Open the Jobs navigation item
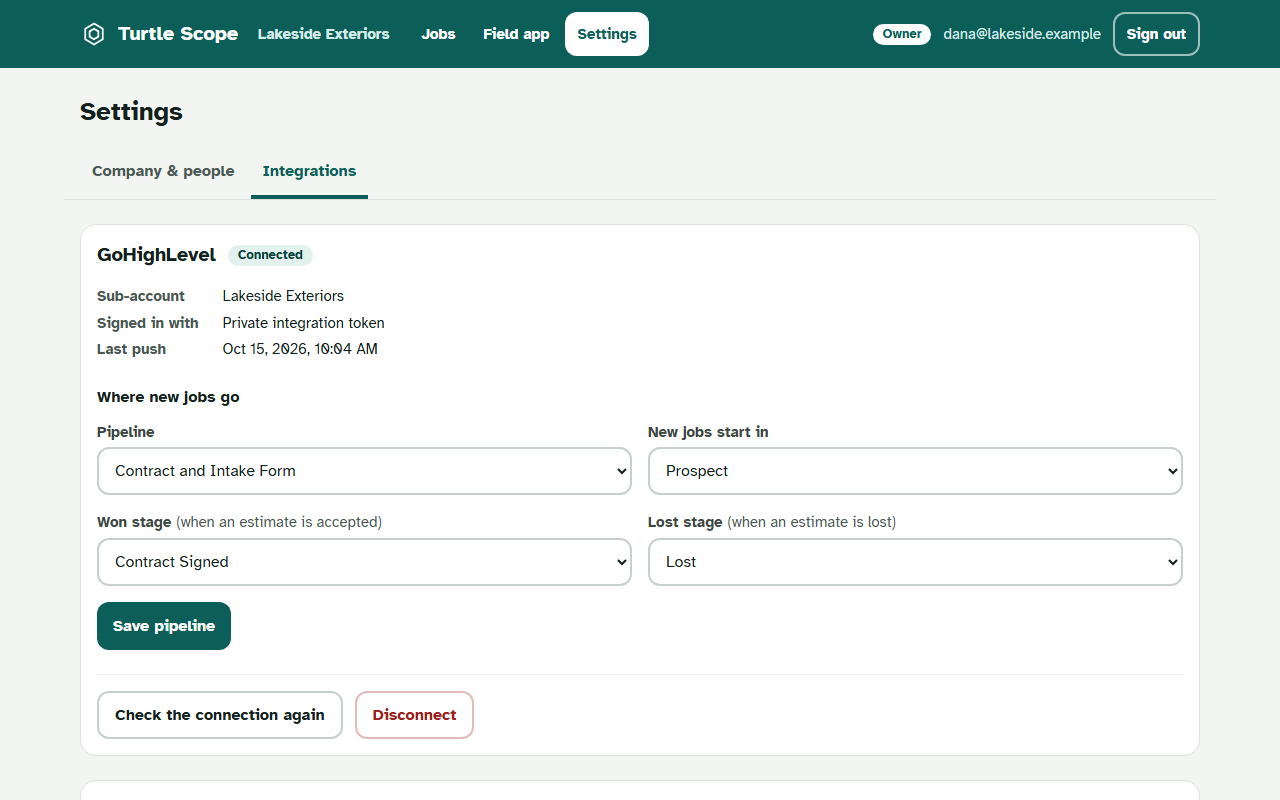Screen dimensions: 1280x800 (438, 34)
